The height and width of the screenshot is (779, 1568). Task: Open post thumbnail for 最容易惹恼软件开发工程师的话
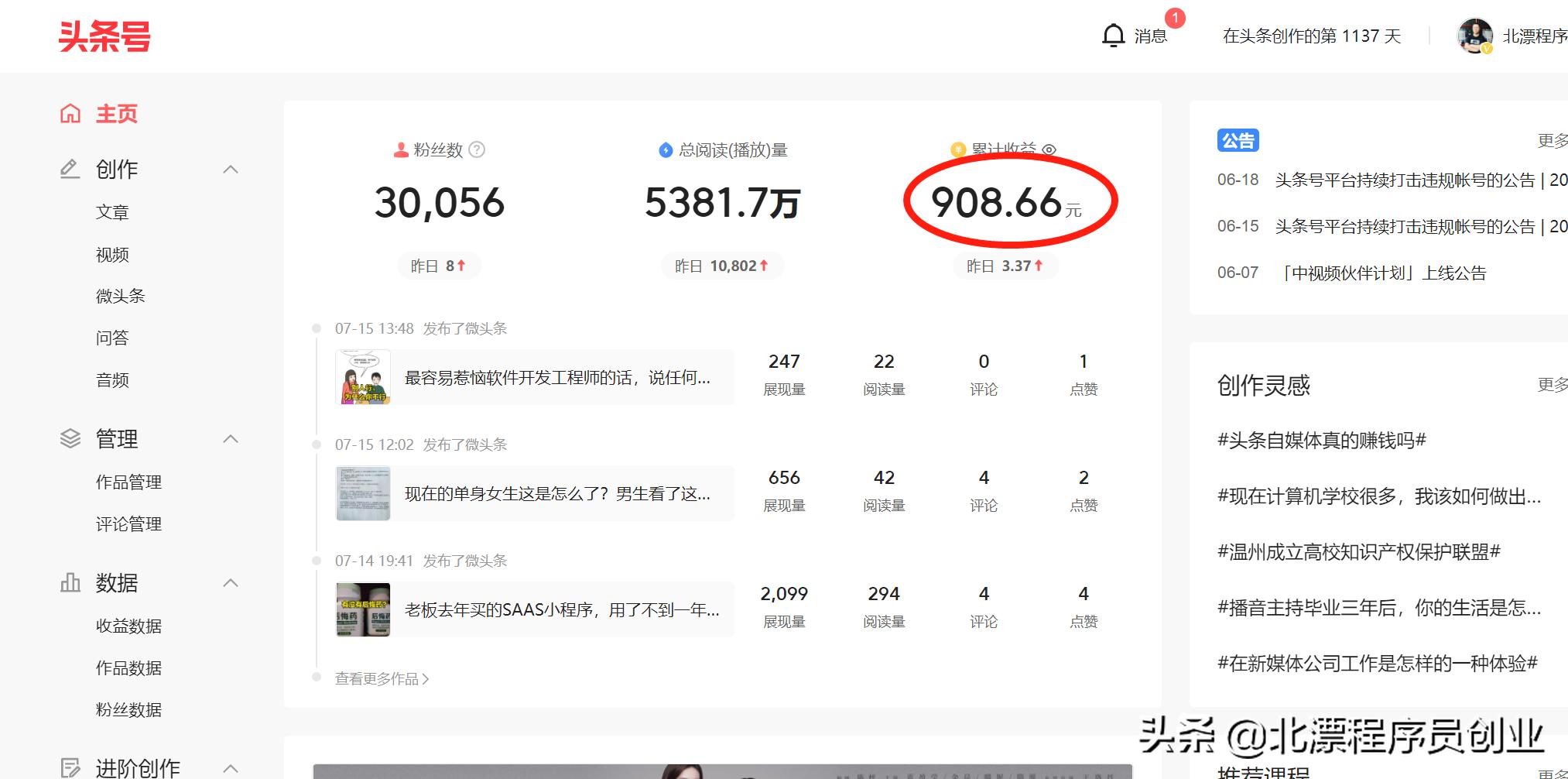coord(363,377)
